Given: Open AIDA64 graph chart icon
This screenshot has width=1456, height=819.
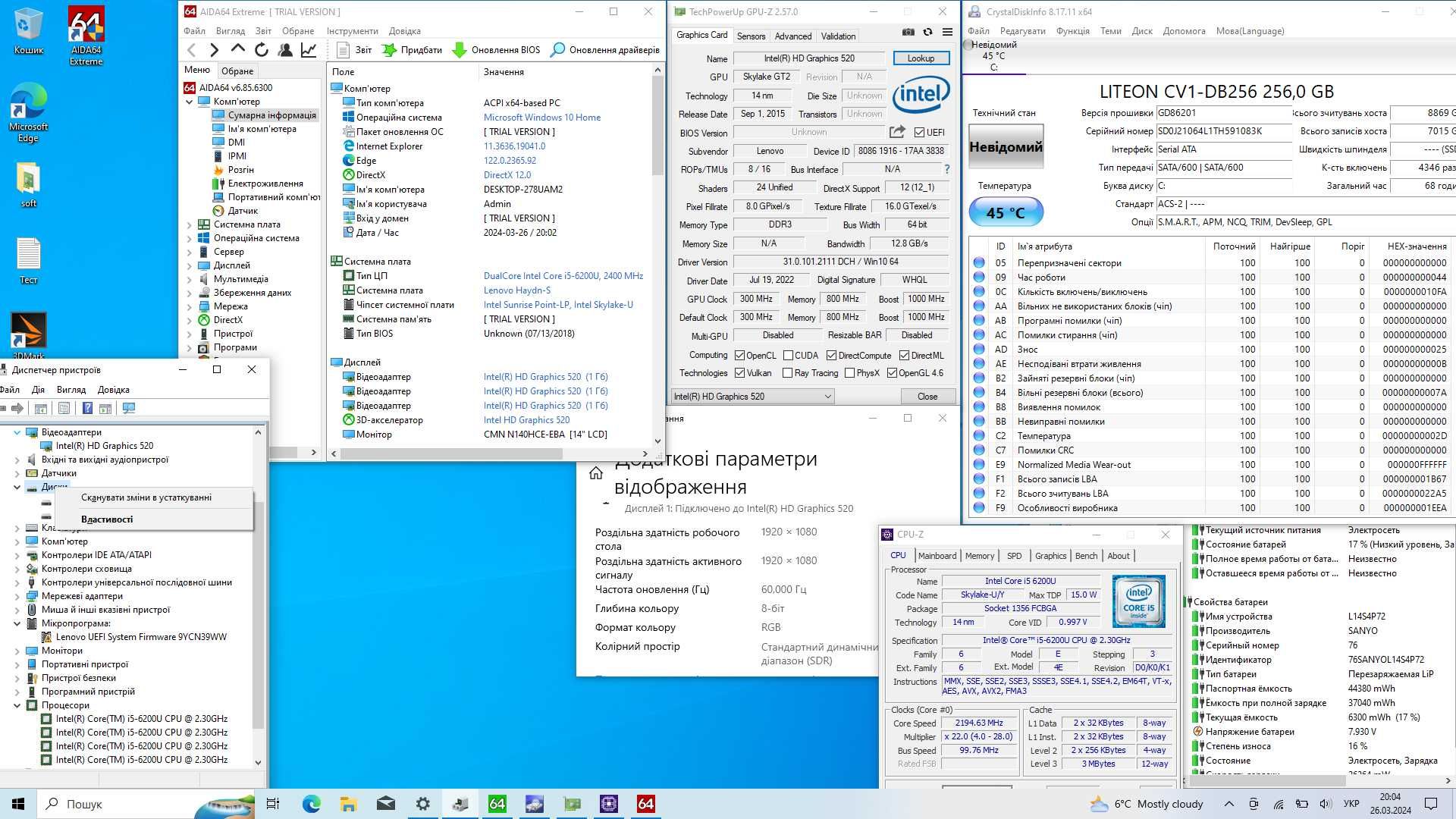Looking at the screenshot, I should pos(309,50).
